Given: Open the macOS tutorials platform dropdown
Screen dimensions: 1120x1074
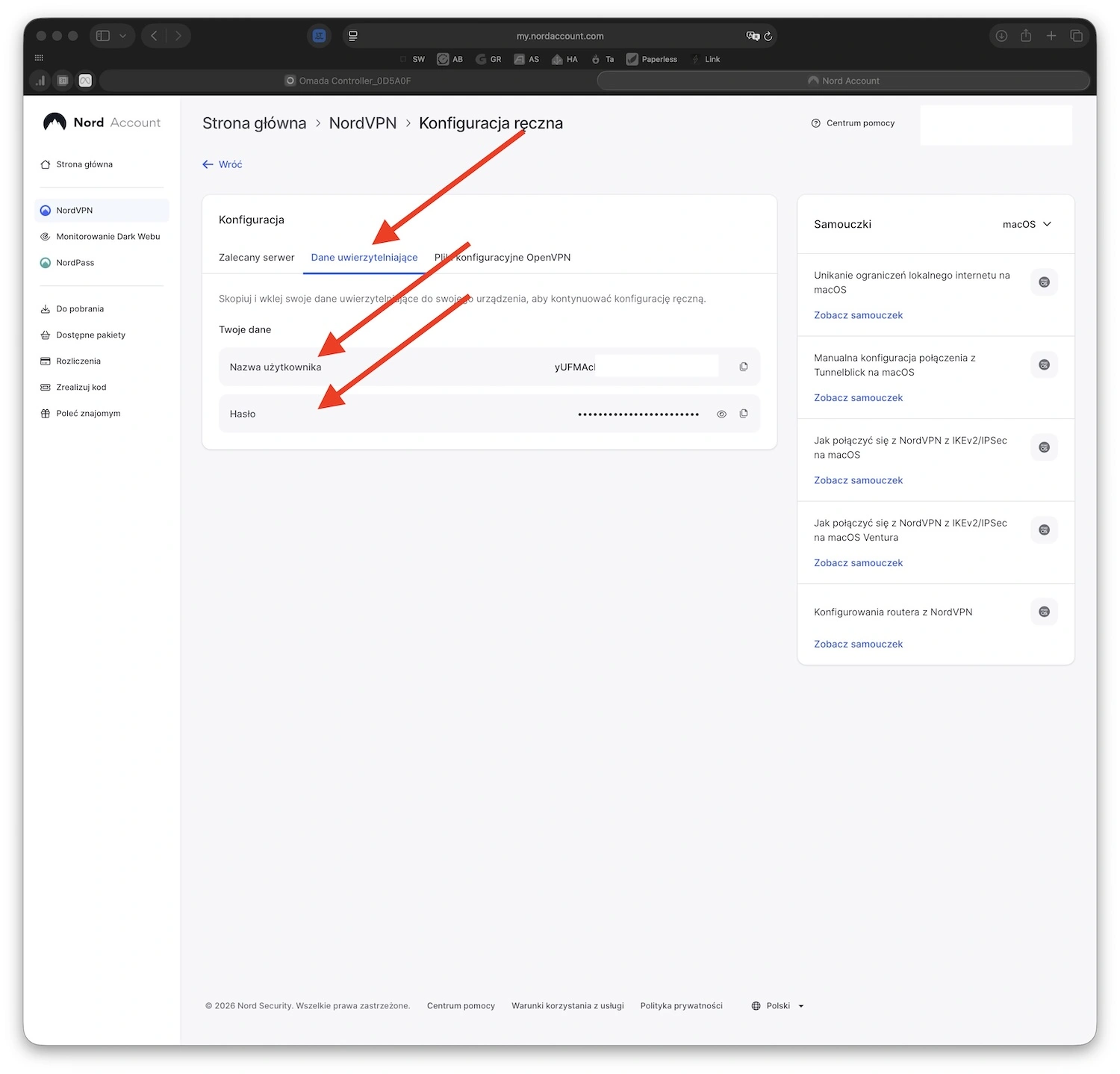Looking at the screenshot, I should [1027, 224].
